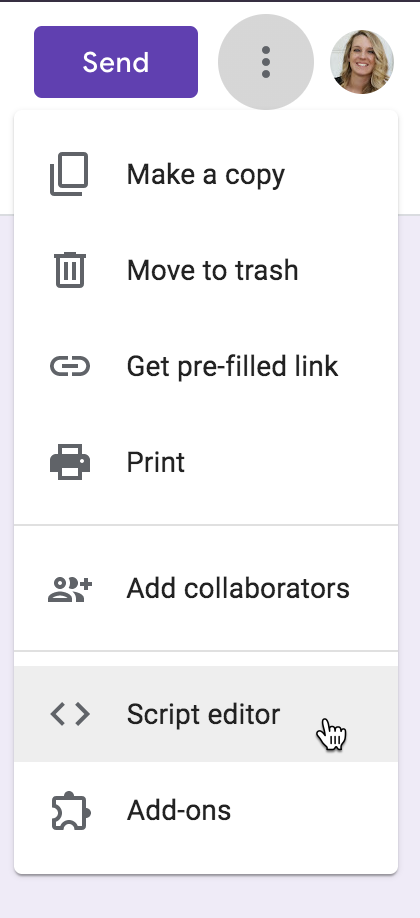The width and height of the screenshot is (420, 918).
Task: Open the highlighted "Script editor" text
Action: click(x=203, y=714)
